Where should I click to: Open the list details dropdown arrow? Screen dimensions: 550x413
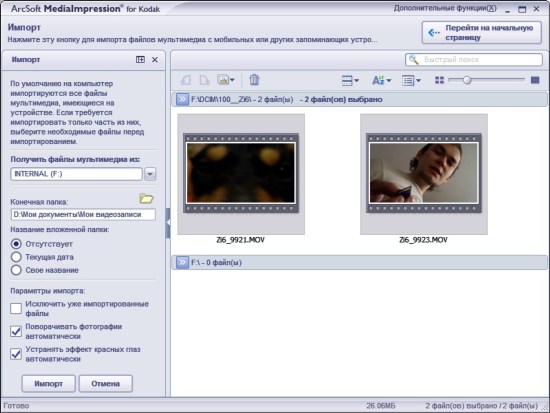pos(418,80)
